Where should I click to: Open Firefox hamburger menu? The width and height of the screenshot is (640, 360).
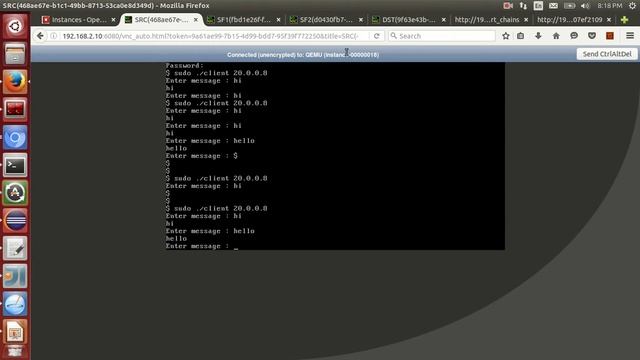tap(630, 36)
